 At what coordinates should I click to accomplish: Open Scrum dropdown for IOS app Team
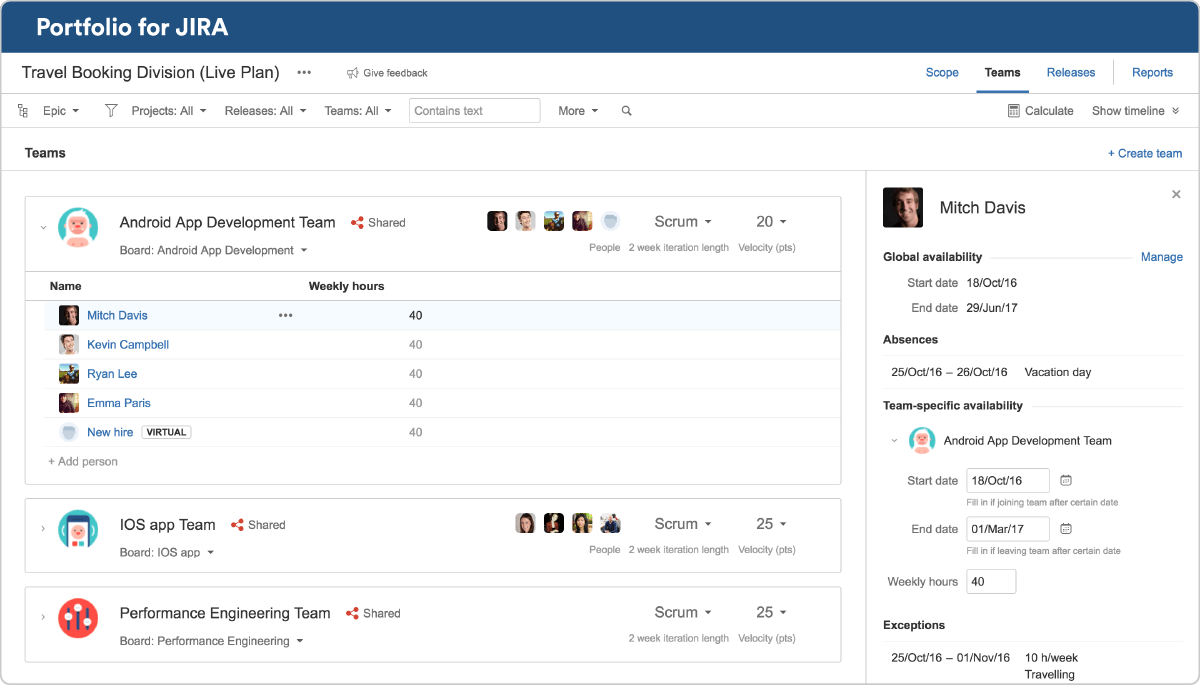(x=683, y=524)
